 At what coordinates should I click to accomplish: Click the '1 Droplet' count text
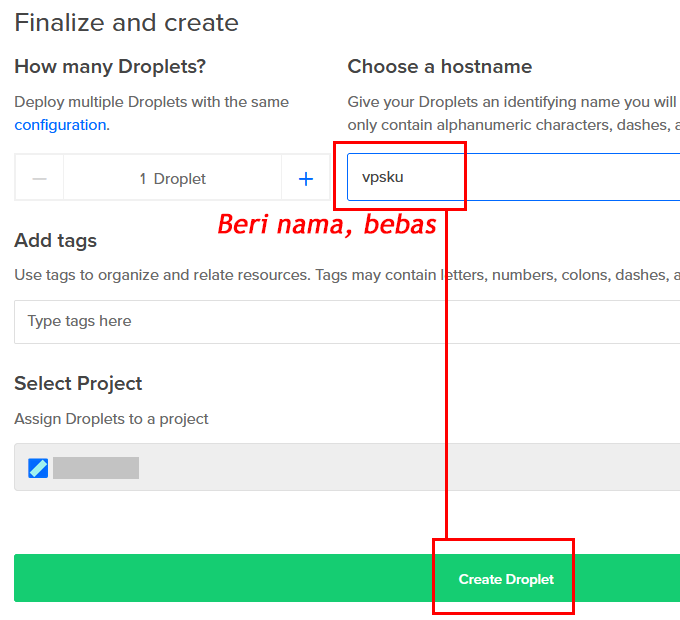click(x=173, y=179)
